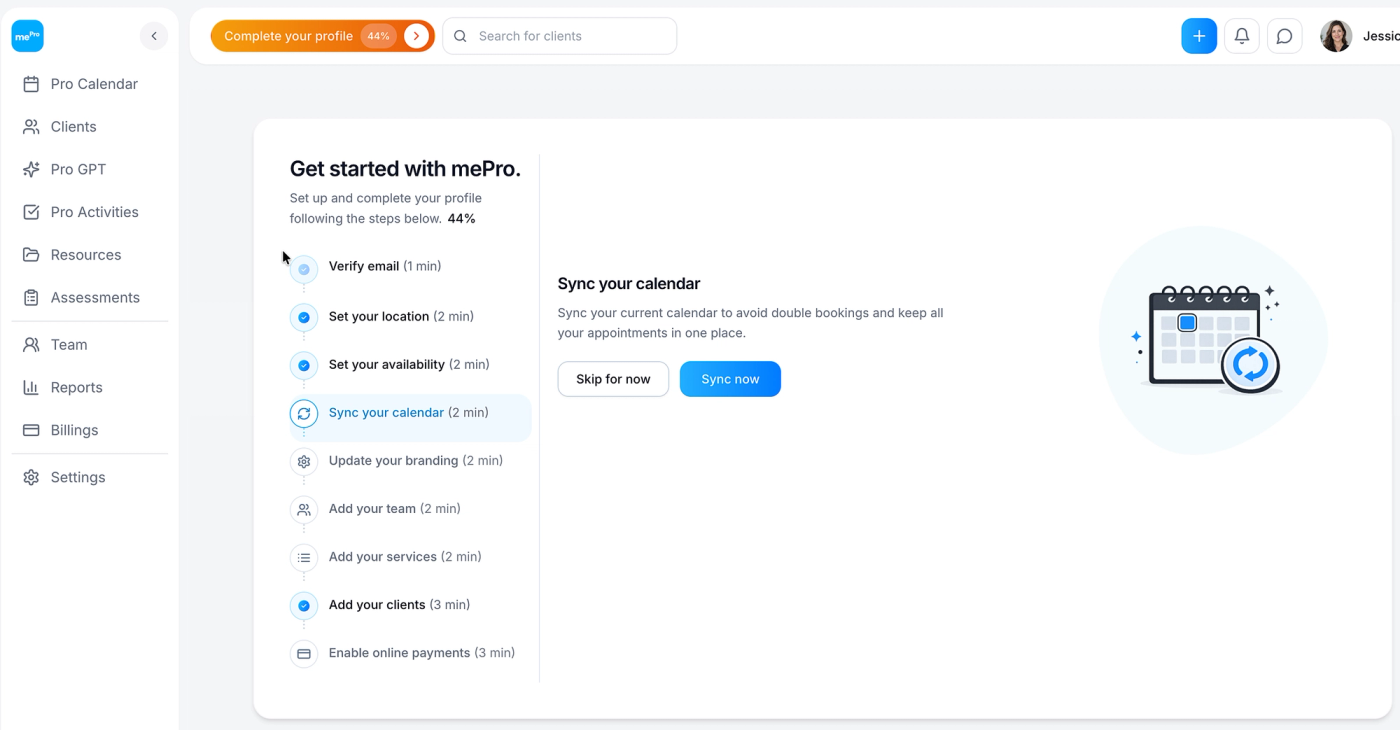Open the Pro Calendar calendar icon
This screenshot has height=730, width=1400.
31,84
